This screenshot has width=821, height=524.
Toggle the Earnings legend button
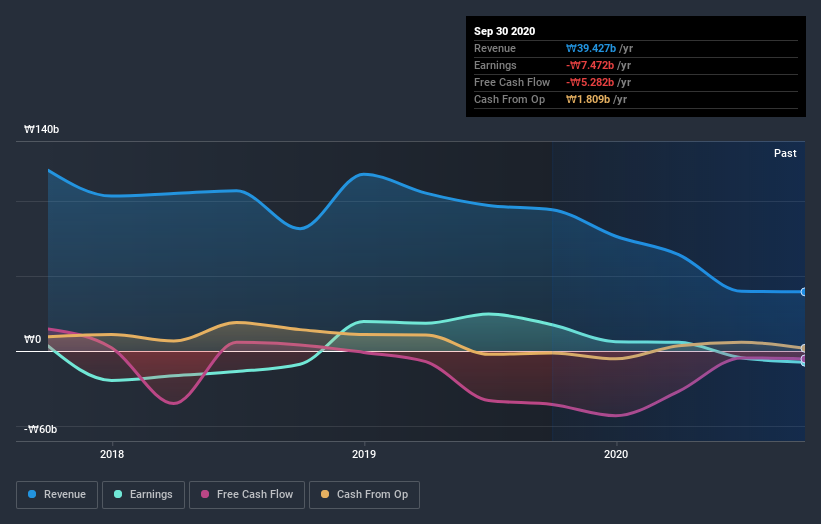tap(143, 495)
